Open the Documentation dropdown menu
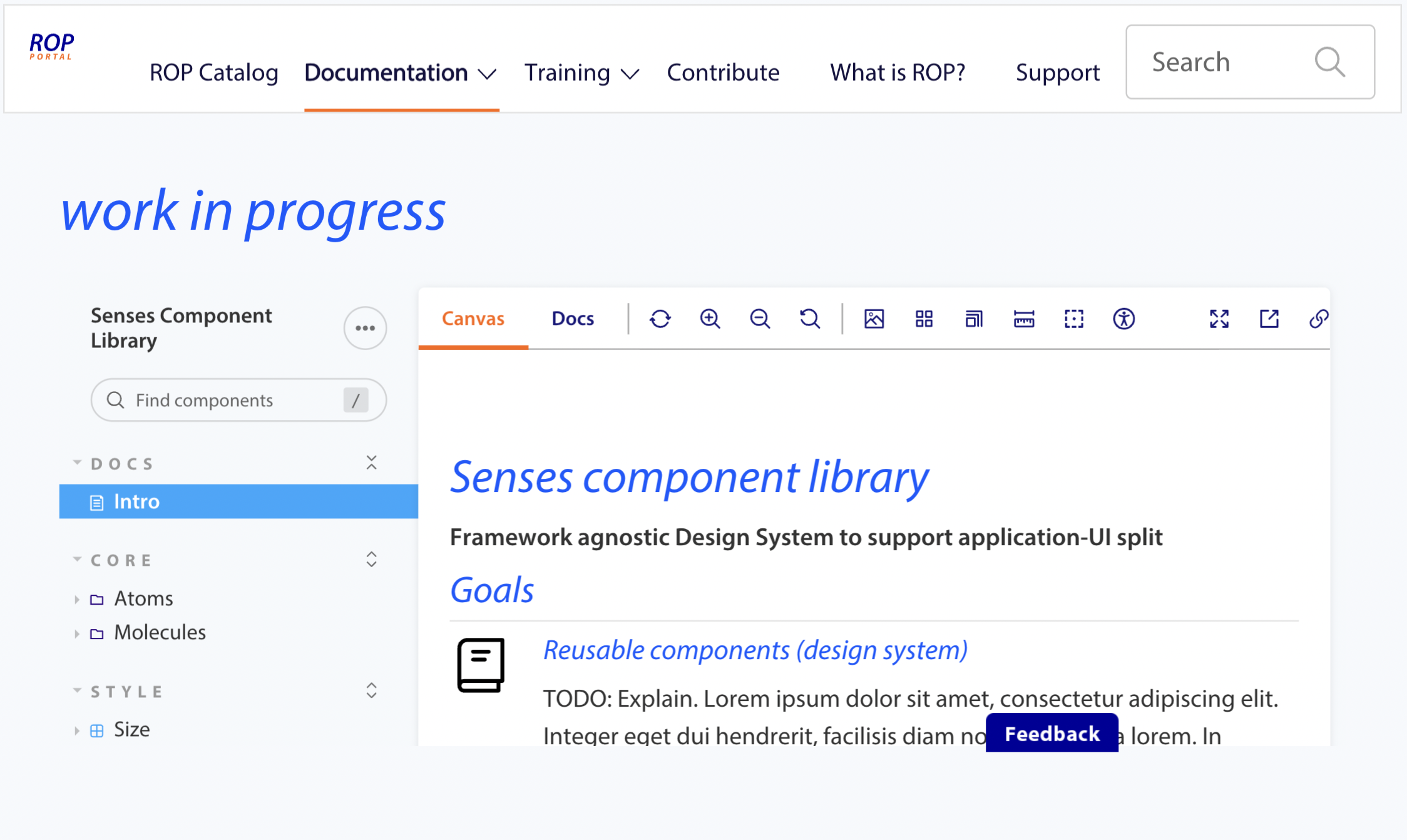This screenshot has height=840, width=1407. (401, 73)
